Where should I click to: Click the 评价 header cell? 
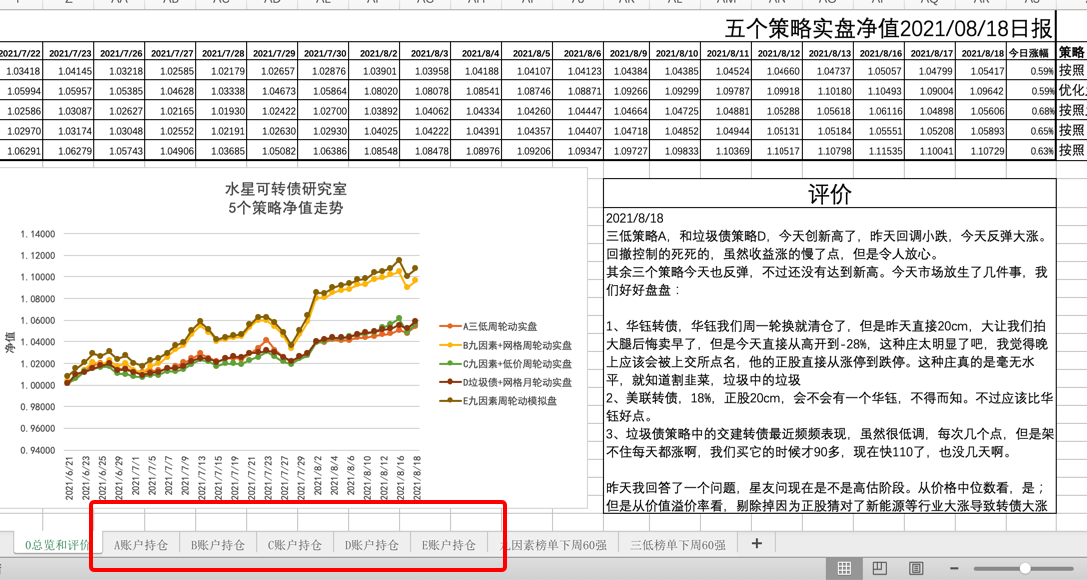829,194
